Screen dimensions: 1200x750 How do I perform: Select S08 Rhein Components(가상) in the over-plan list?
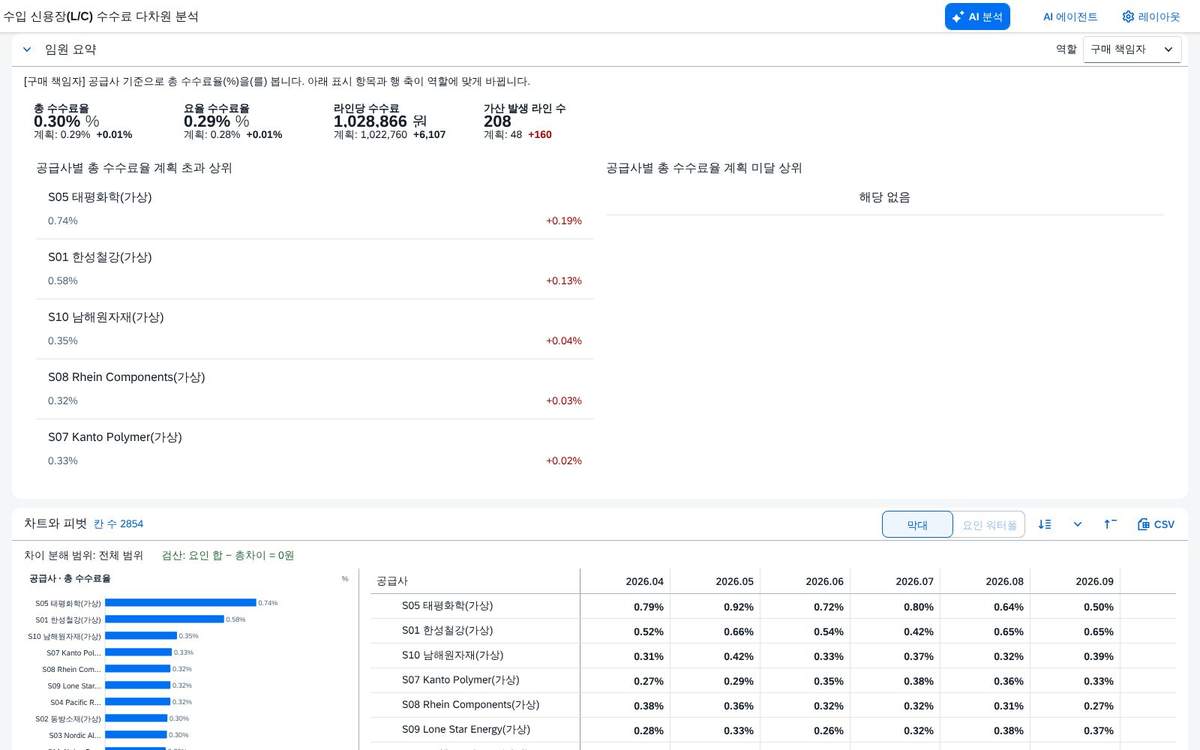[314, 389]
